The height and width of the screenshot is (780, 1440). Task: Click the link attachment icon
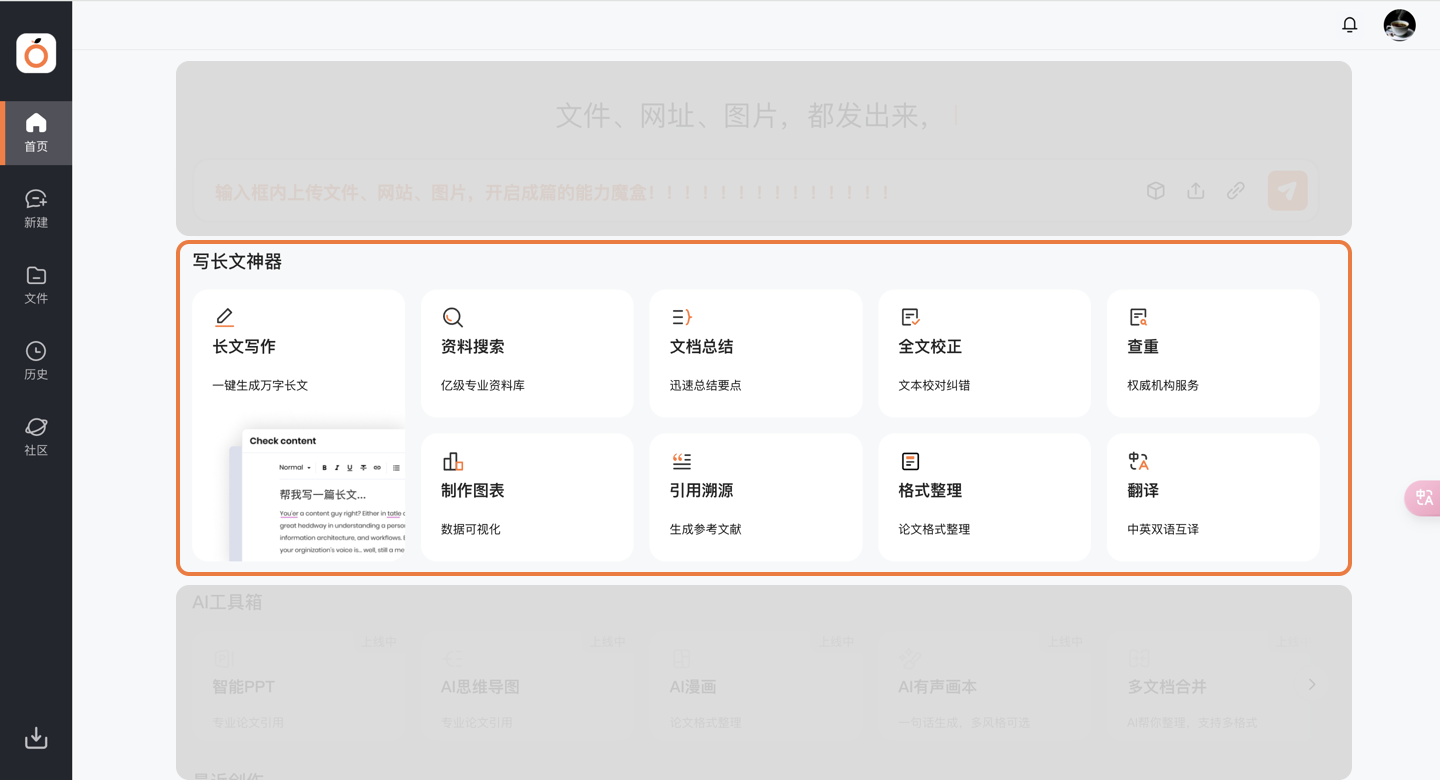click(x=1235, y=190)
